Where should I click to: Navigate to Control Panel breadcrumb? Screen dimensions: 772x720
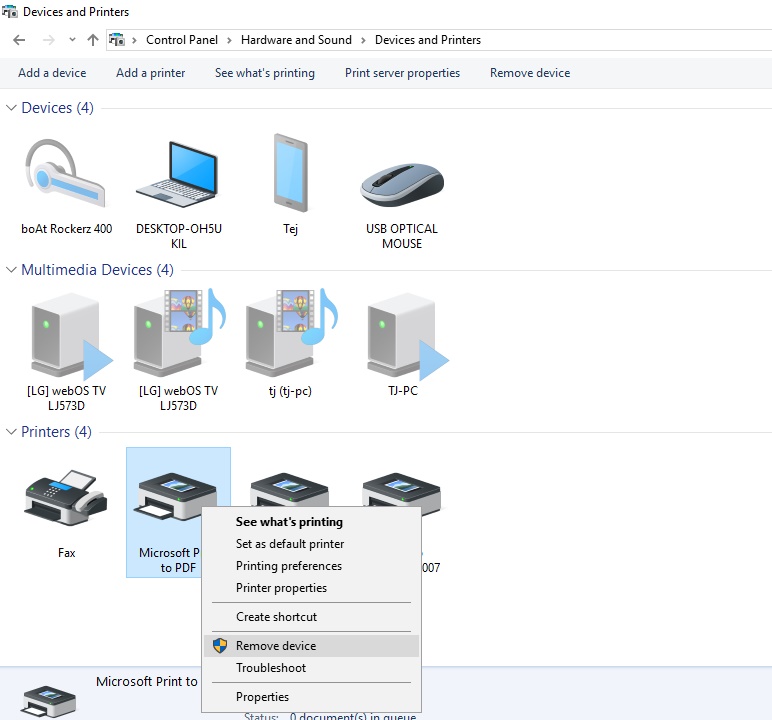coord(182,40)
